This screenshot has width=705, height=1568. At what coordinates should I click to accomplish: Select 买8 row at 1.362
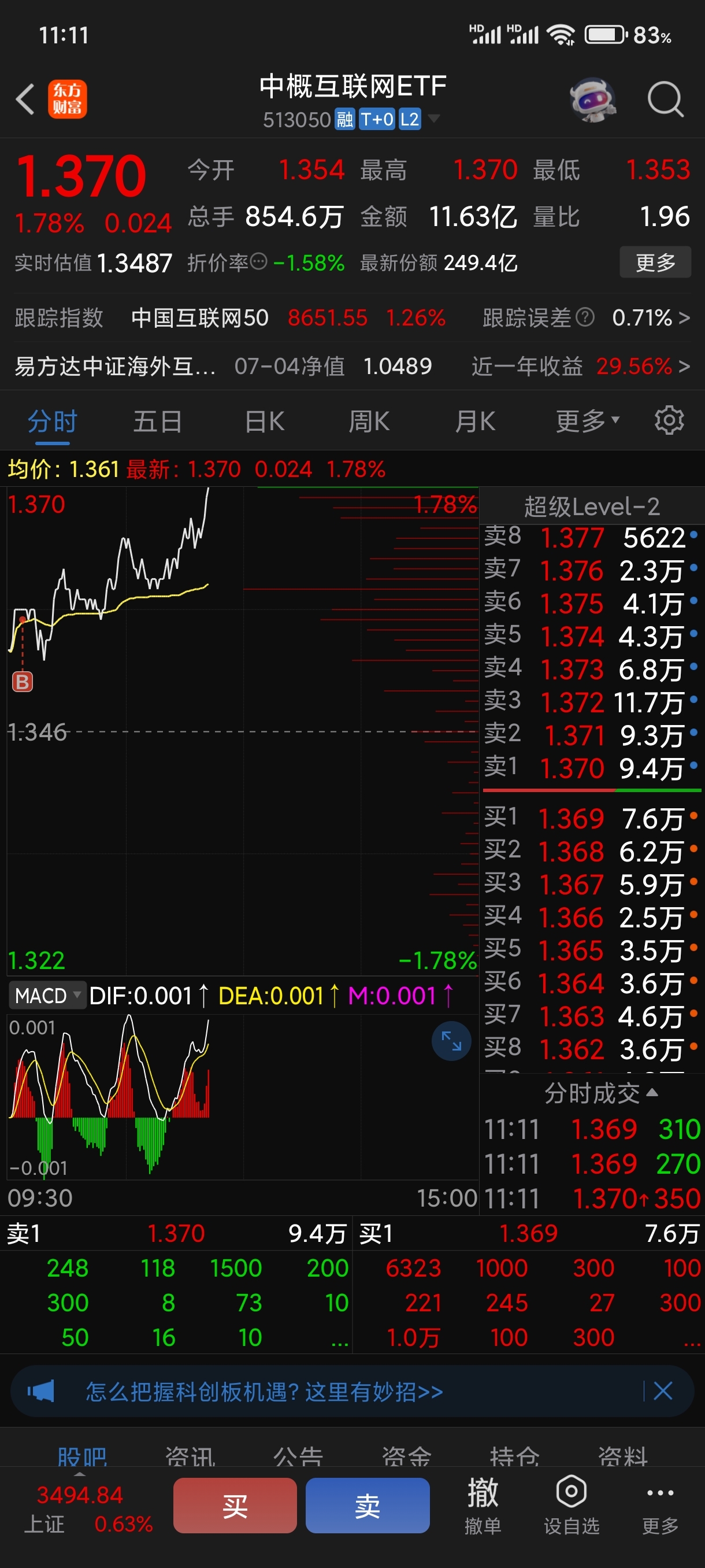[591, 1049]
